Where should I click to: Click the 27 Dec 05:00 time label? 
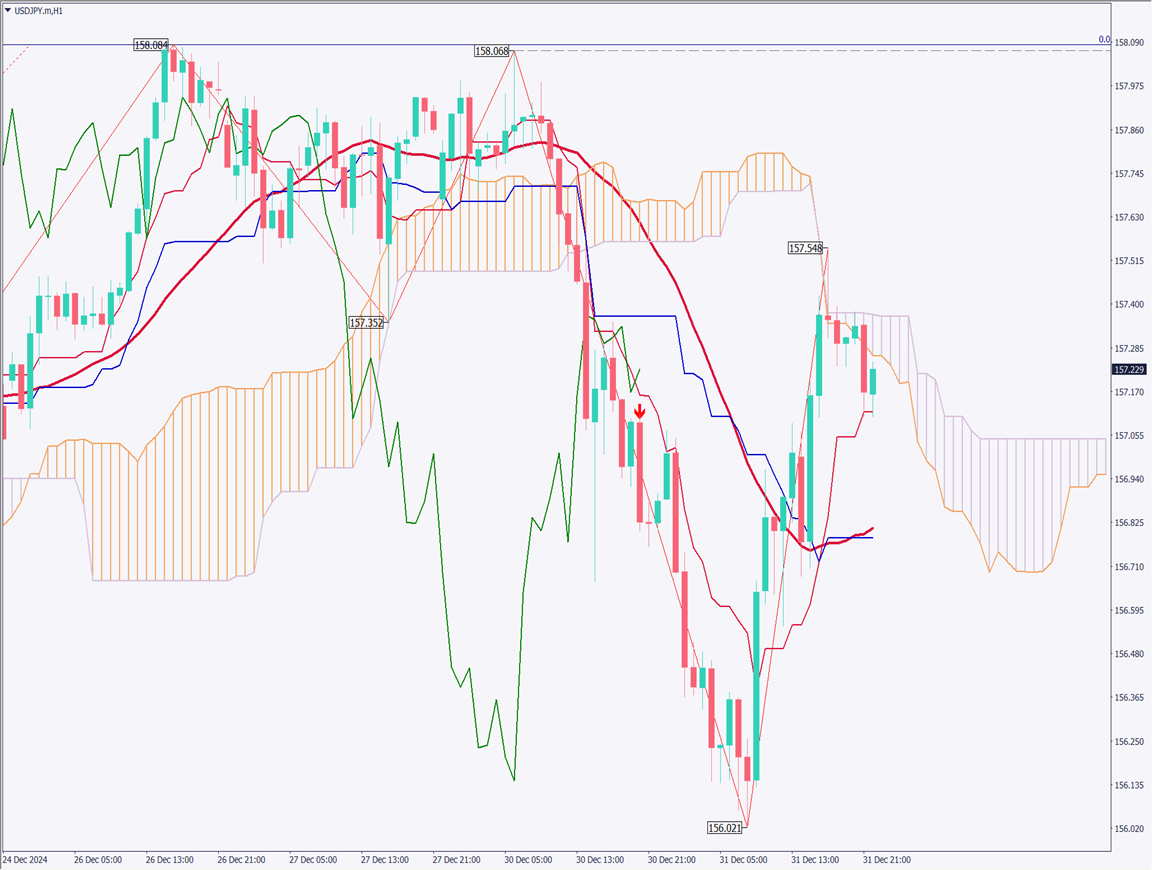(312, 859)
